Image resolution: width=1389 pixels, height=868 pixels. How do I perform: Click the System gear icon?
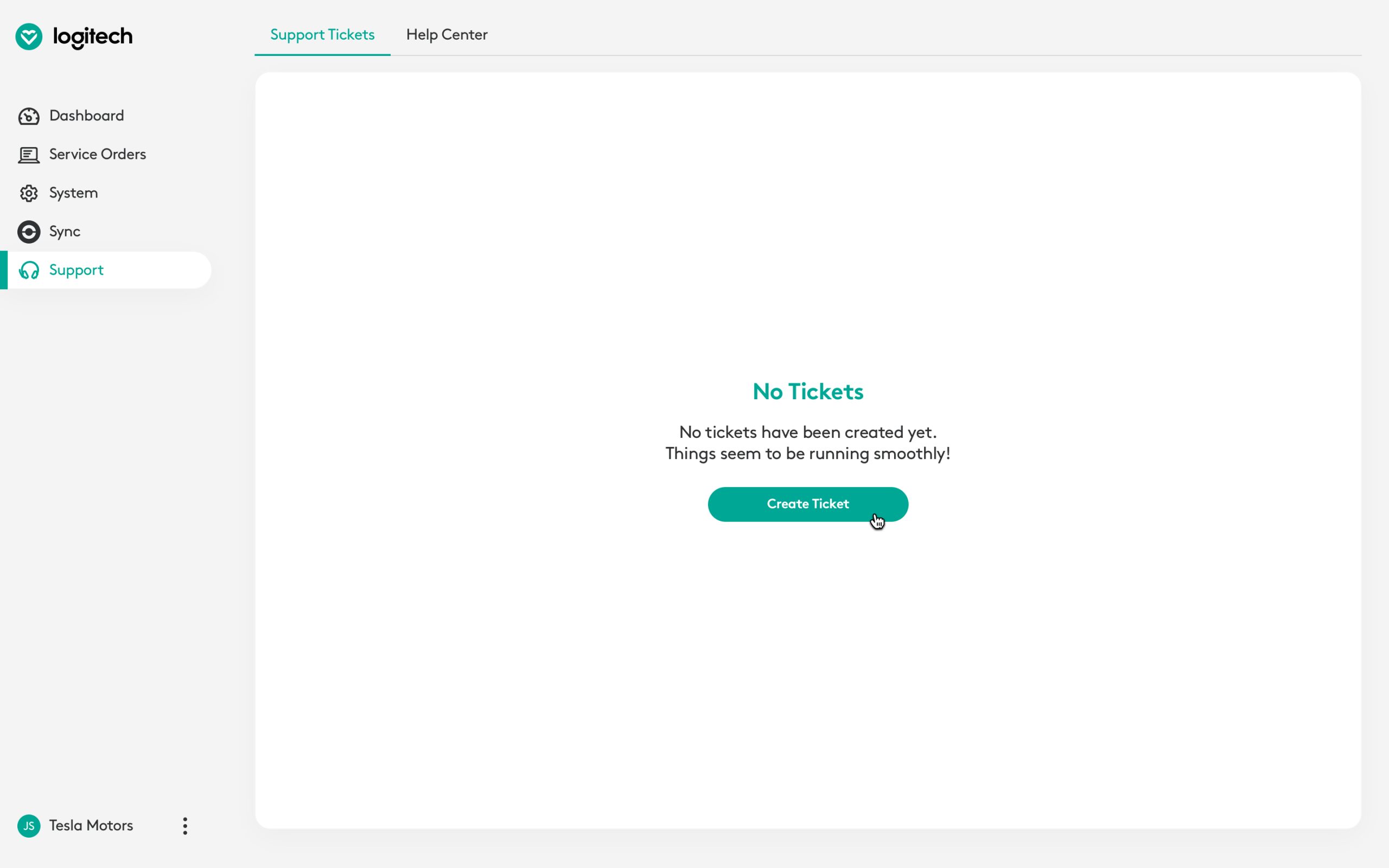[29, 194]
